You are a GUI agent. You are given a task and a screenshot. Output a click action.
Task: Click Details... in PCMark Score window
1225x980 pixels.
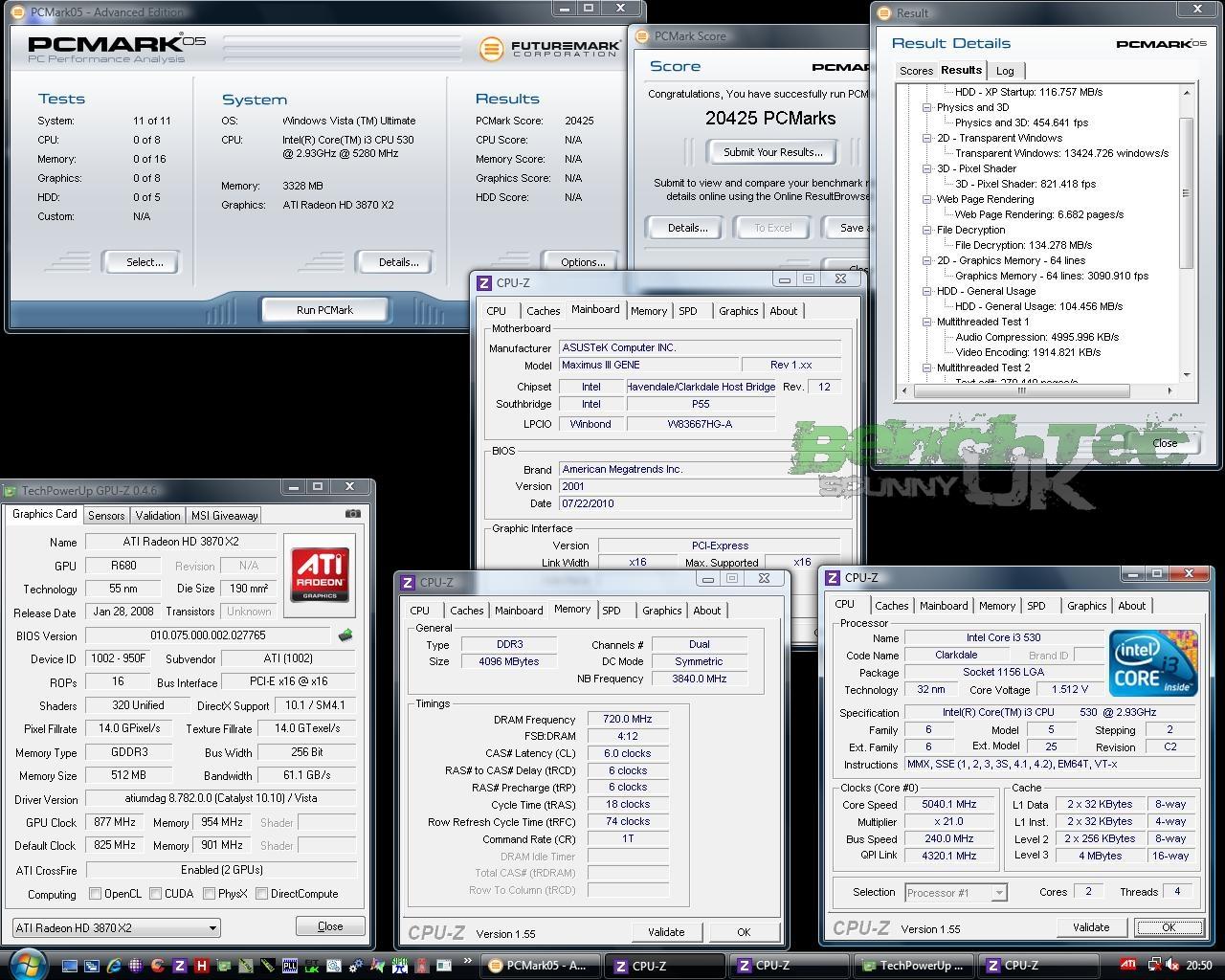[x=687, y=228]
